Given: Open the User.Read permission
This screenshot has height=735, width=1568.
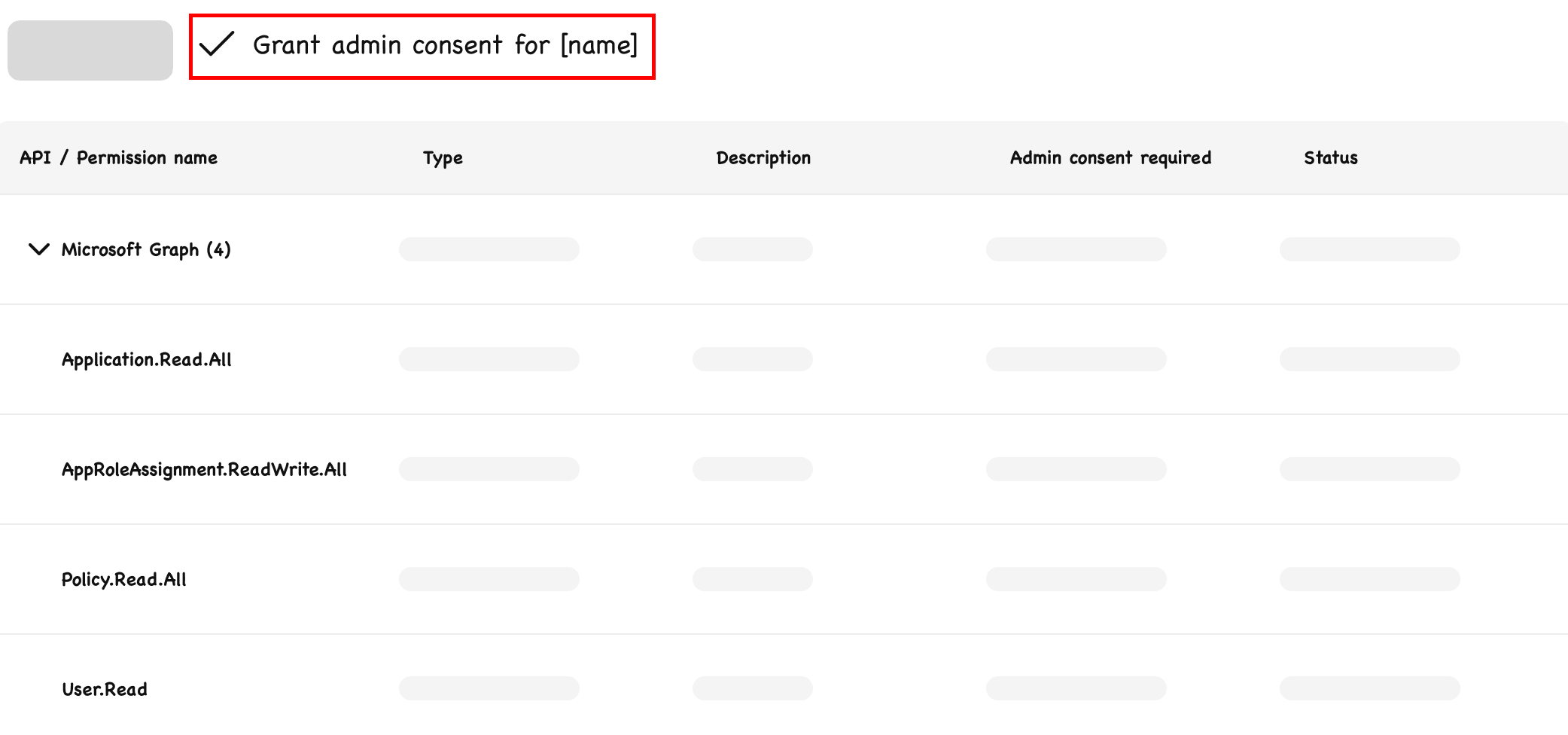Looking at the screenshot, I should pos(105,689).
